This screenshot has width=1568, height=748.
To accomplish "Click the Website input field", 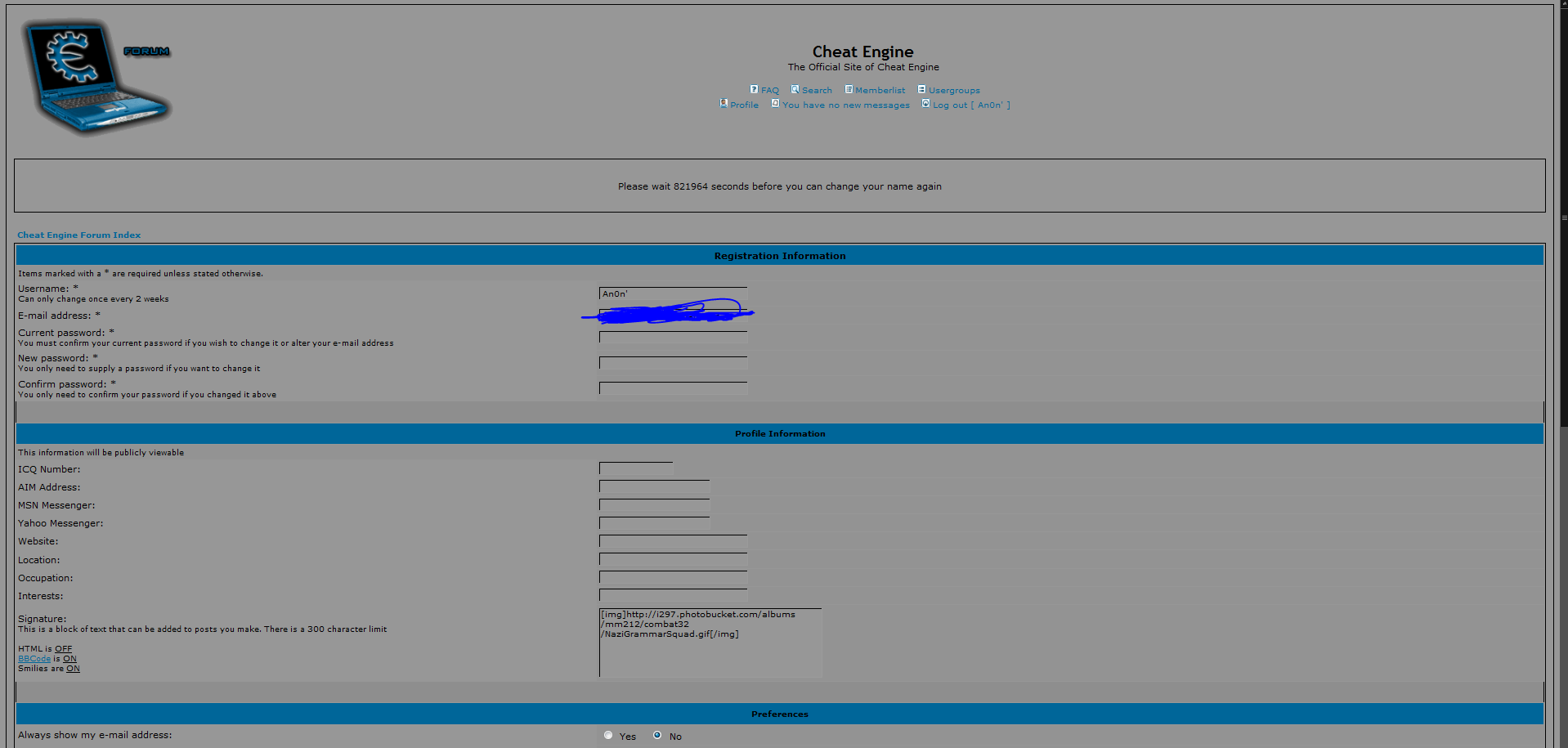I will [x=673, y=541].
